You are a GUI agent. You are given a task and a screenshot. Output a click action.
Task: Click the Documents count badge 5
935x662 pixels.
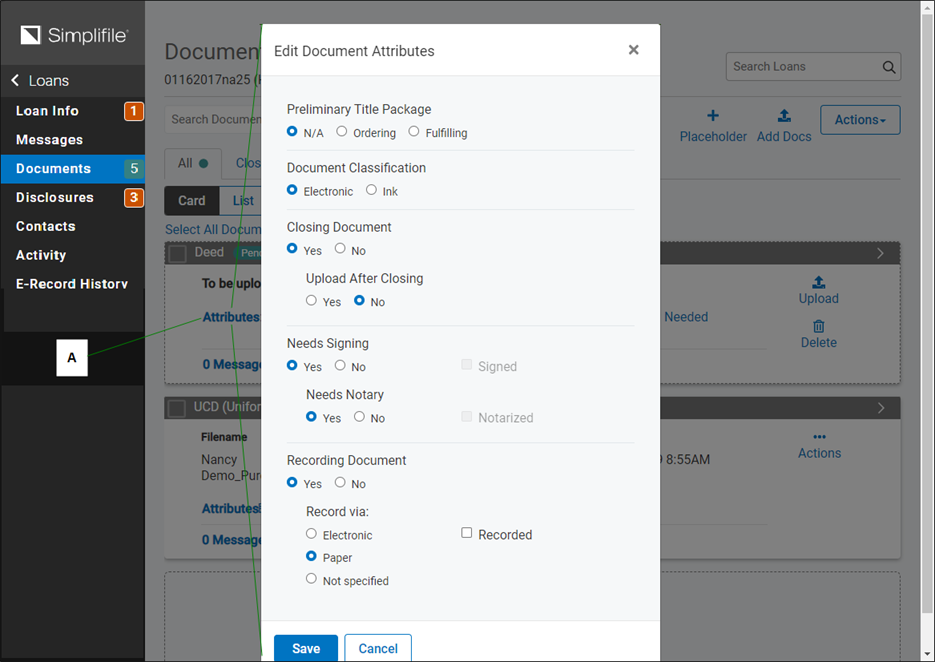[x=134, y=169]
